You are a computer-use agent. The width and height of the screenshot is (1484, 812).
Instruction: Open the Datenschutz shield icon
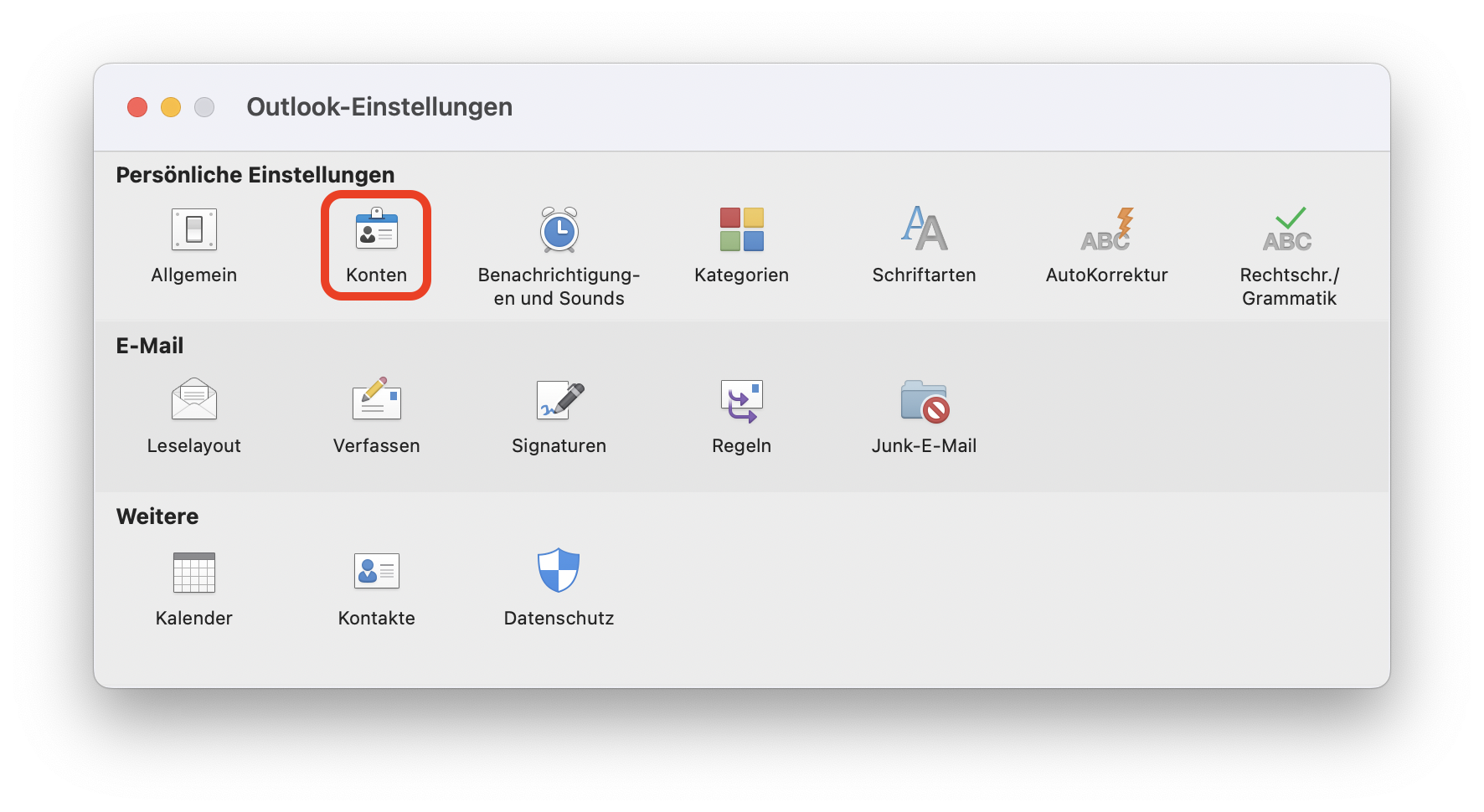[559, 570]
